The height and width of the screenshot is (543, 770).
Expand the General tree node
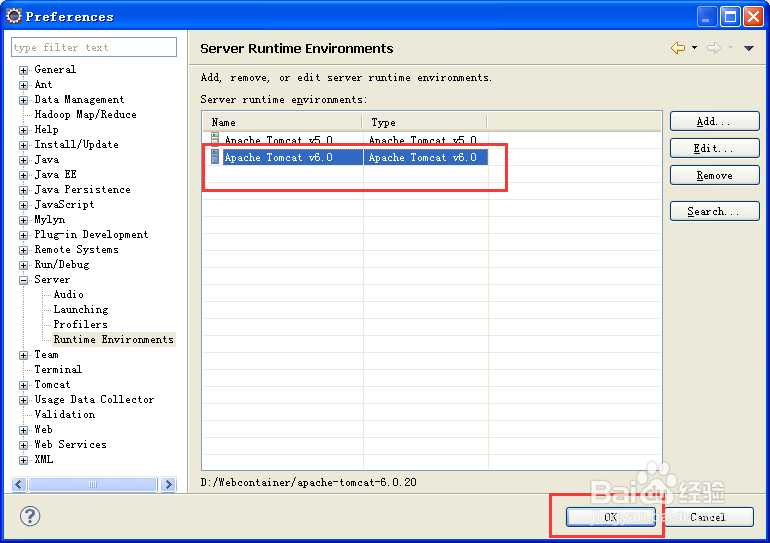[x=24, y=70]
